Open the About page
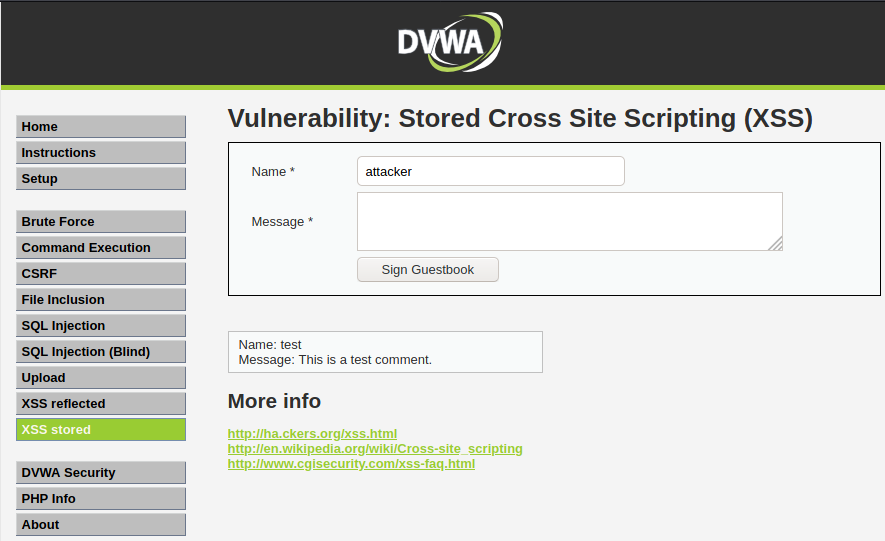 click(101, 525)
